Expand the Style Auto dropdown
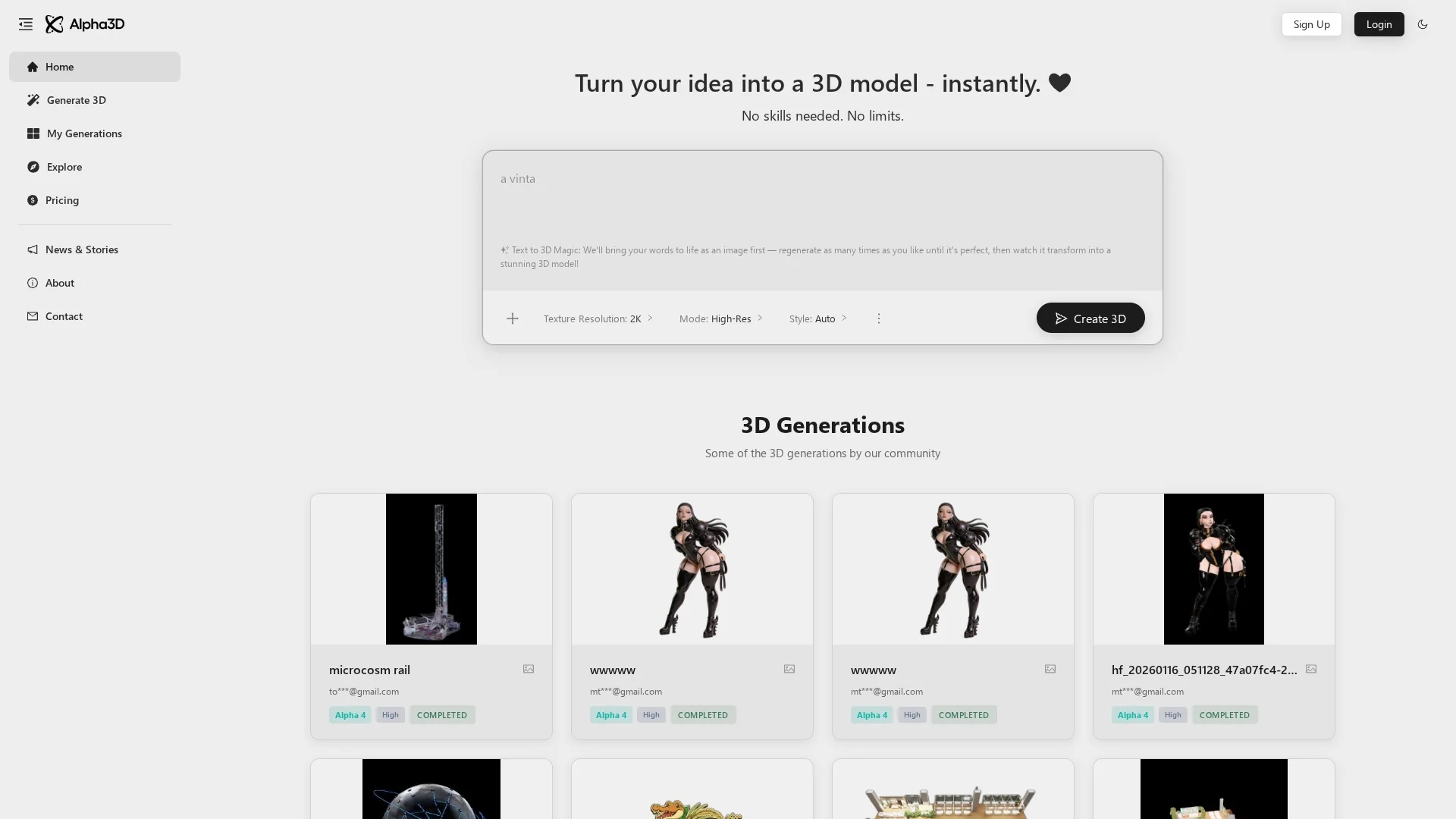The height and width of the screenshot is (819, 1456). 817,318
